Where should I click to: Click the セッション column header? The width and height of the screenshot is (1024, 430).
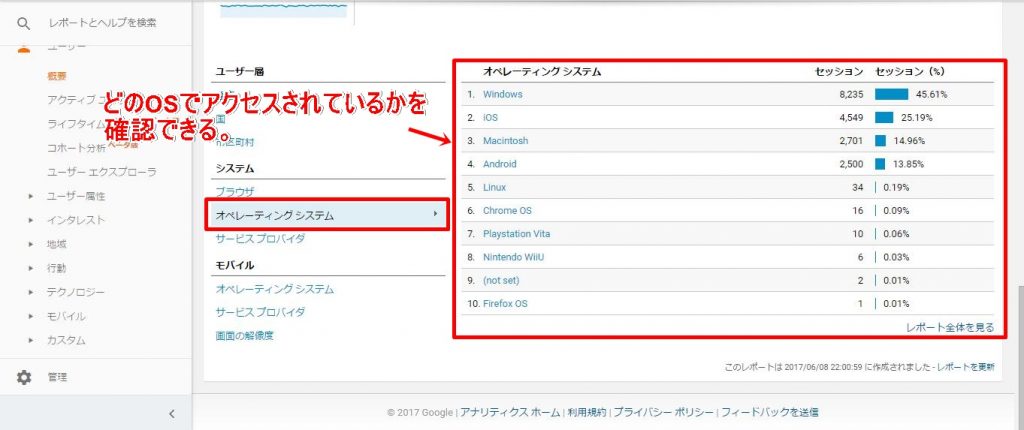tap(839, 71)
